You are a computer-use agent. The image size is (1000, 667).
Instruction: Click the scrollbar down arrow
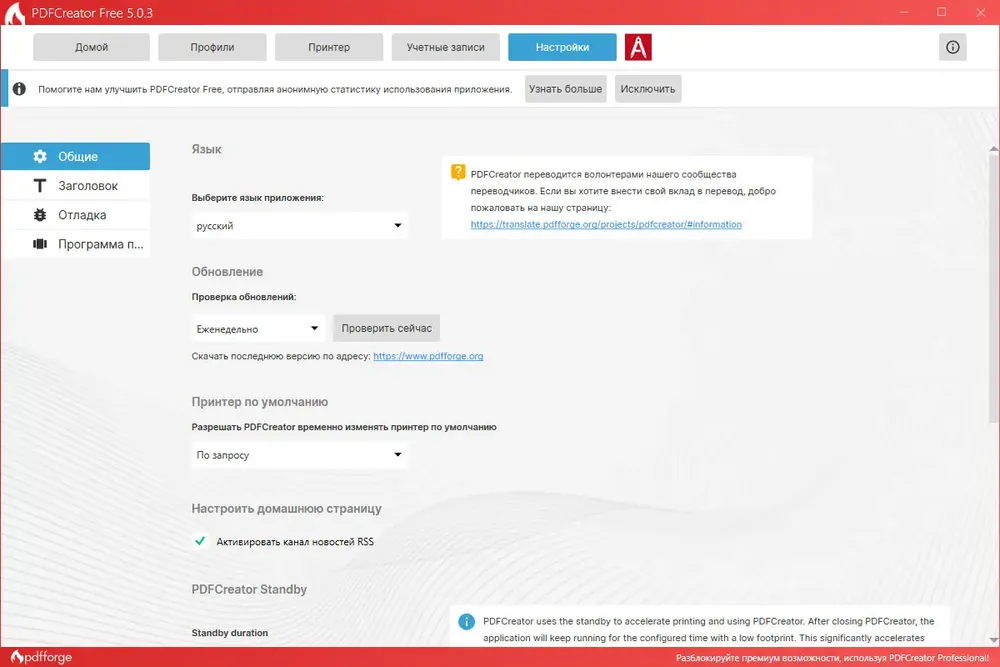tap(994, 640)
